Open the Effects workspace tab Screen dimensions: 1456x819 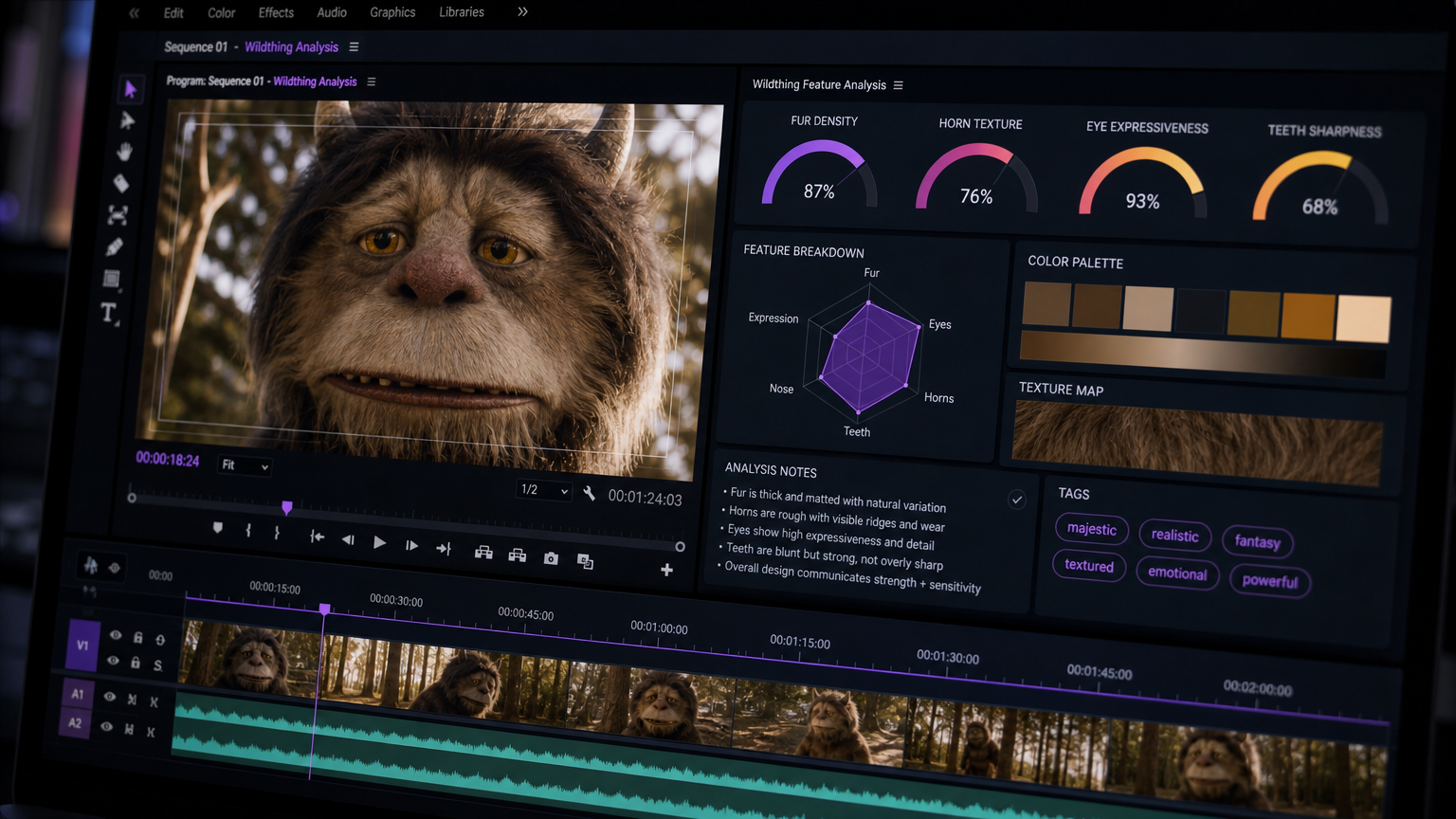276,12
